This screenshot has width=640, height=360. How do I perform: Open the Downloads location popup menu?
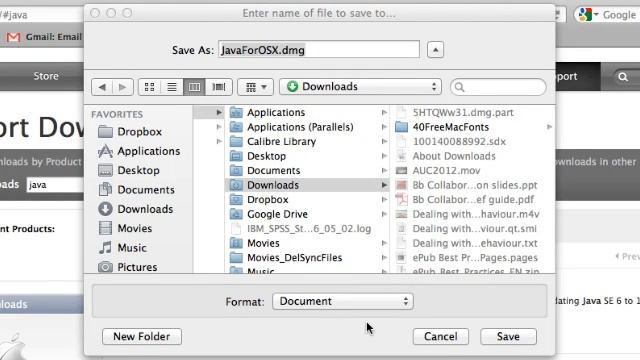pyautogui.click(x=360, y=87)
